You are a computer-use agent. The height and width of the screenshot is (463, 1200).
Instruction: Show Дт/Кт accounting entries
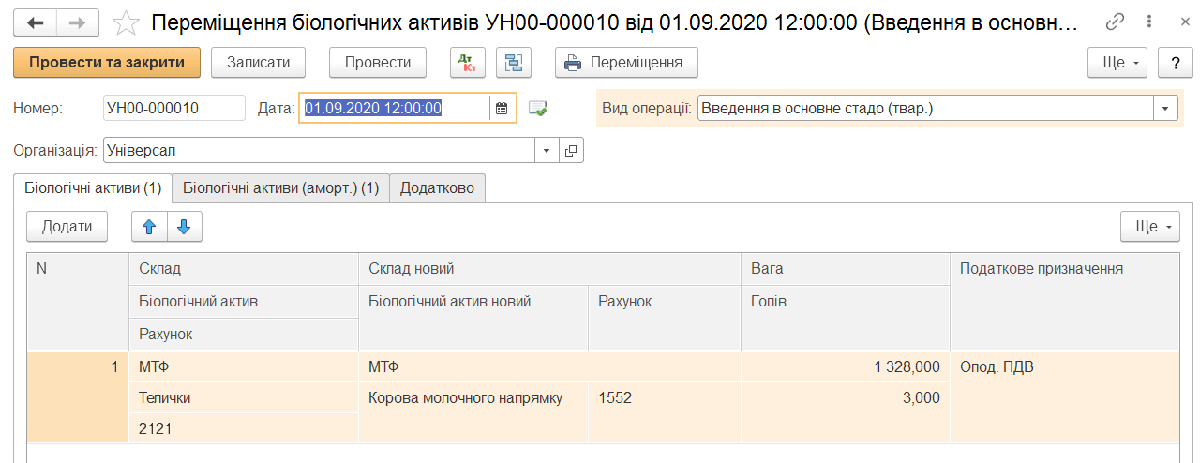[x=466, y=62]
